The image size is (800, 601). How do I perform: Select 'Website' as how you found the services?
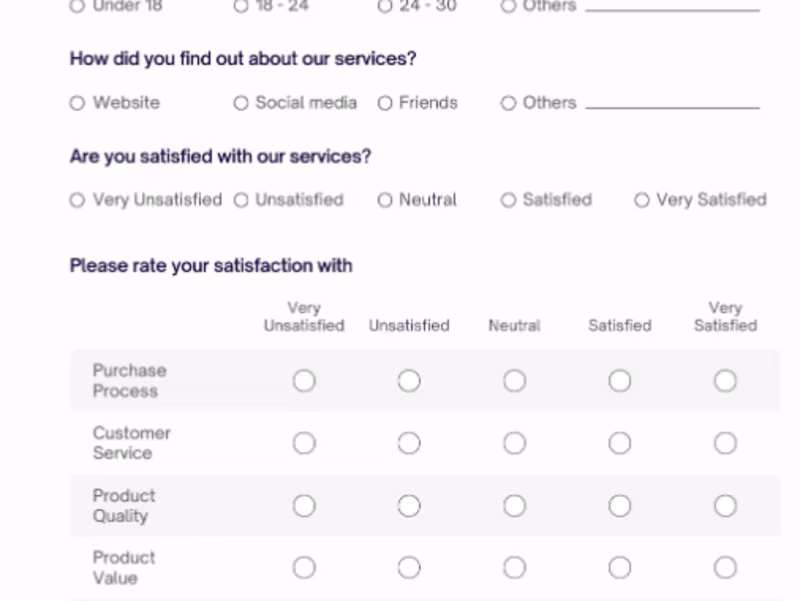point(77,103)
